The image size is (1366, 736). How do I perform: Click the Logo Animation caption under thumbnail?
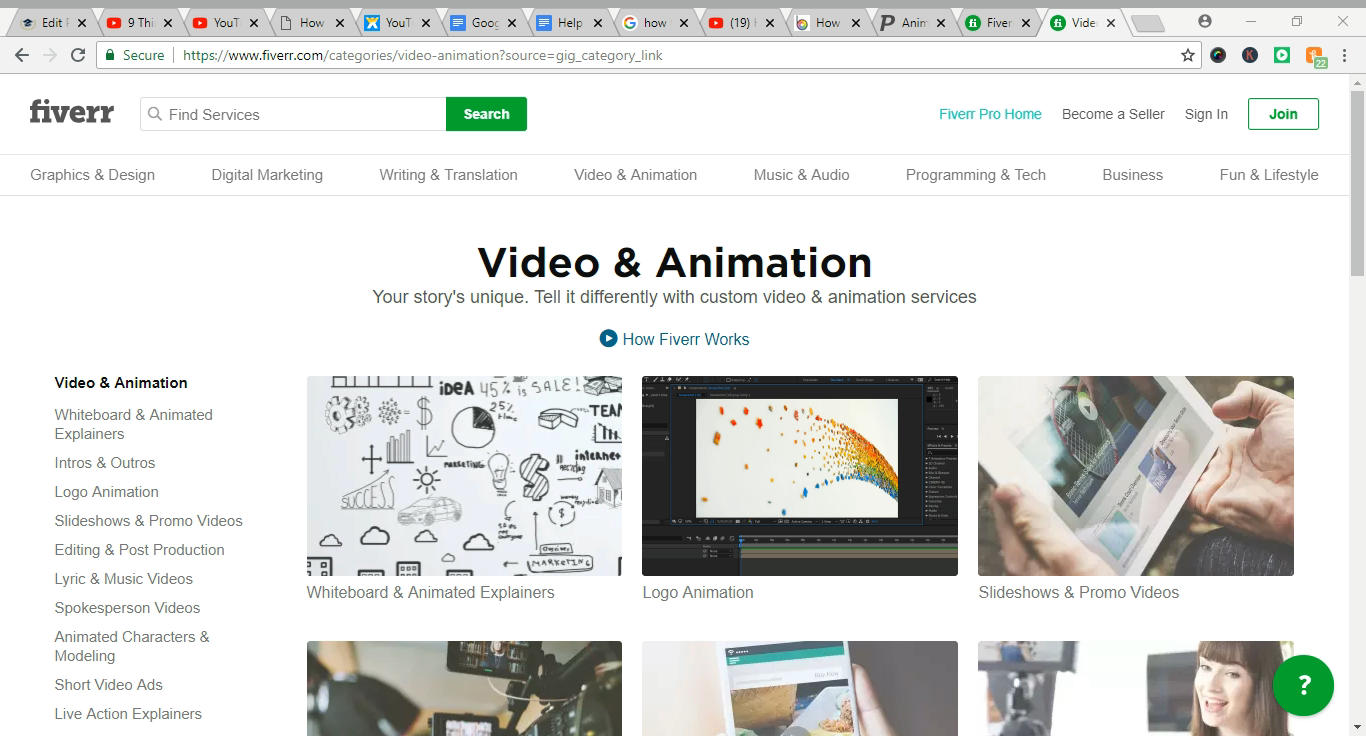(x=698, y=592)
